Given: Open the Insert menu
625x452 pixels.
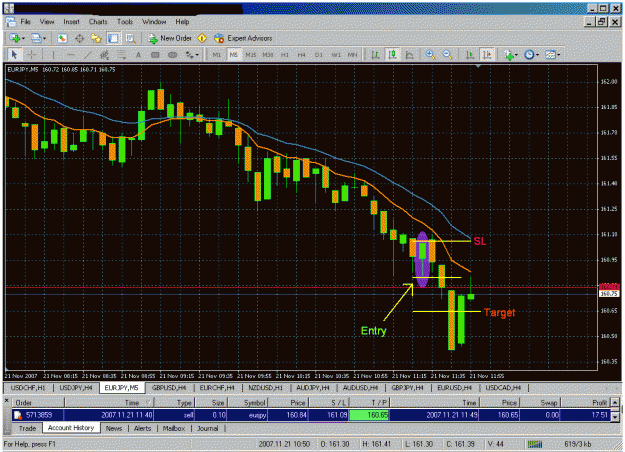Looking at the screenshot, I should (x=71, y=22).
